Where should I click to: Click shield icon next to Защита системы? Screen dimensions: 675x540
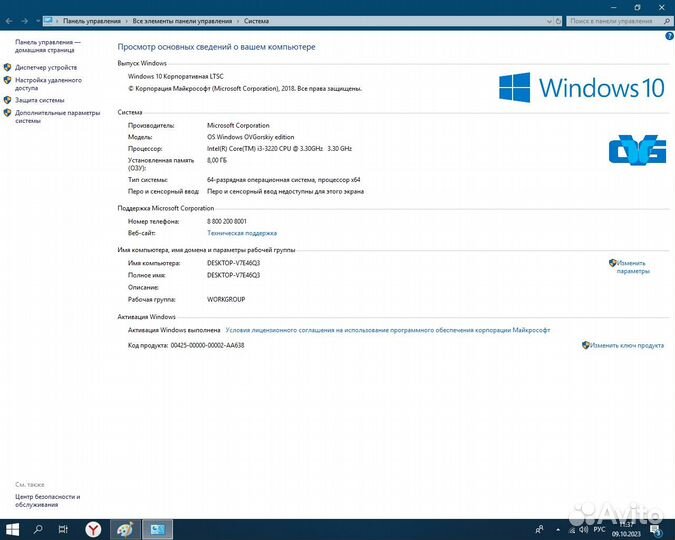tap(7, 100)
